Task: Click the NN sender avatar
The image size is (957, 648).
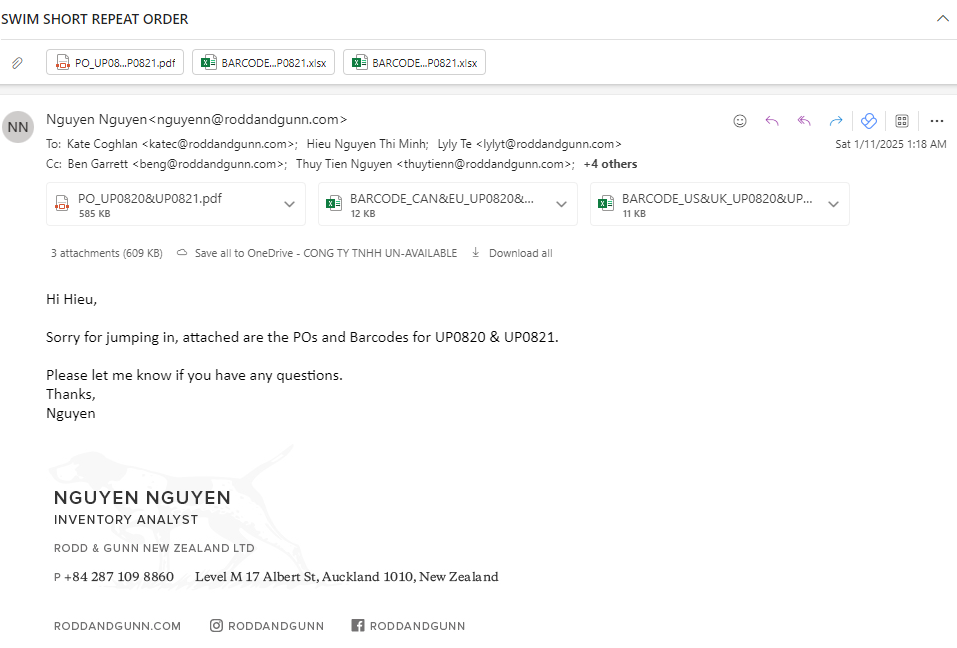Action: (18, 127)
